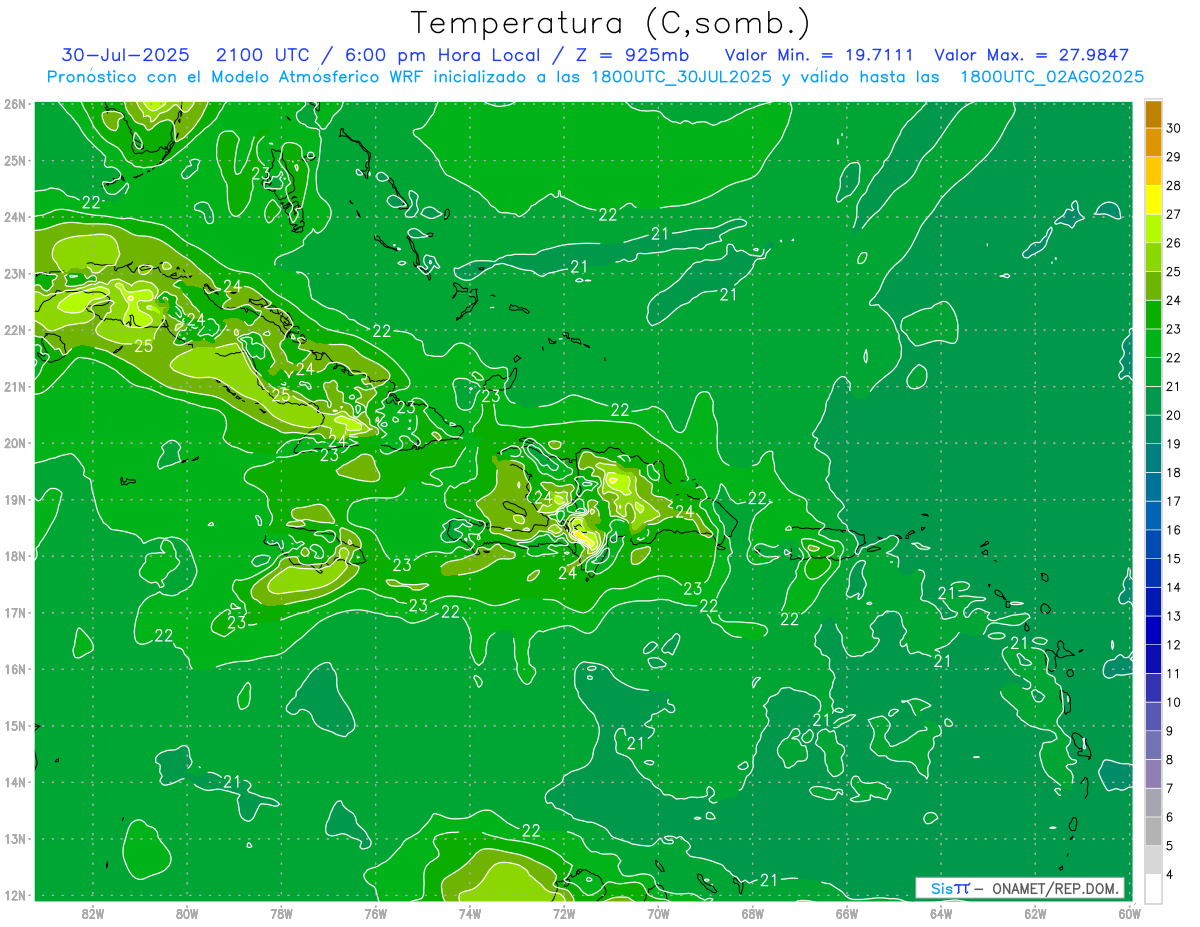The height and width of the screenshot is (927, 1200).
Task: Pick the yellow swatch between 27 and 28
Action: (1153, 200)
